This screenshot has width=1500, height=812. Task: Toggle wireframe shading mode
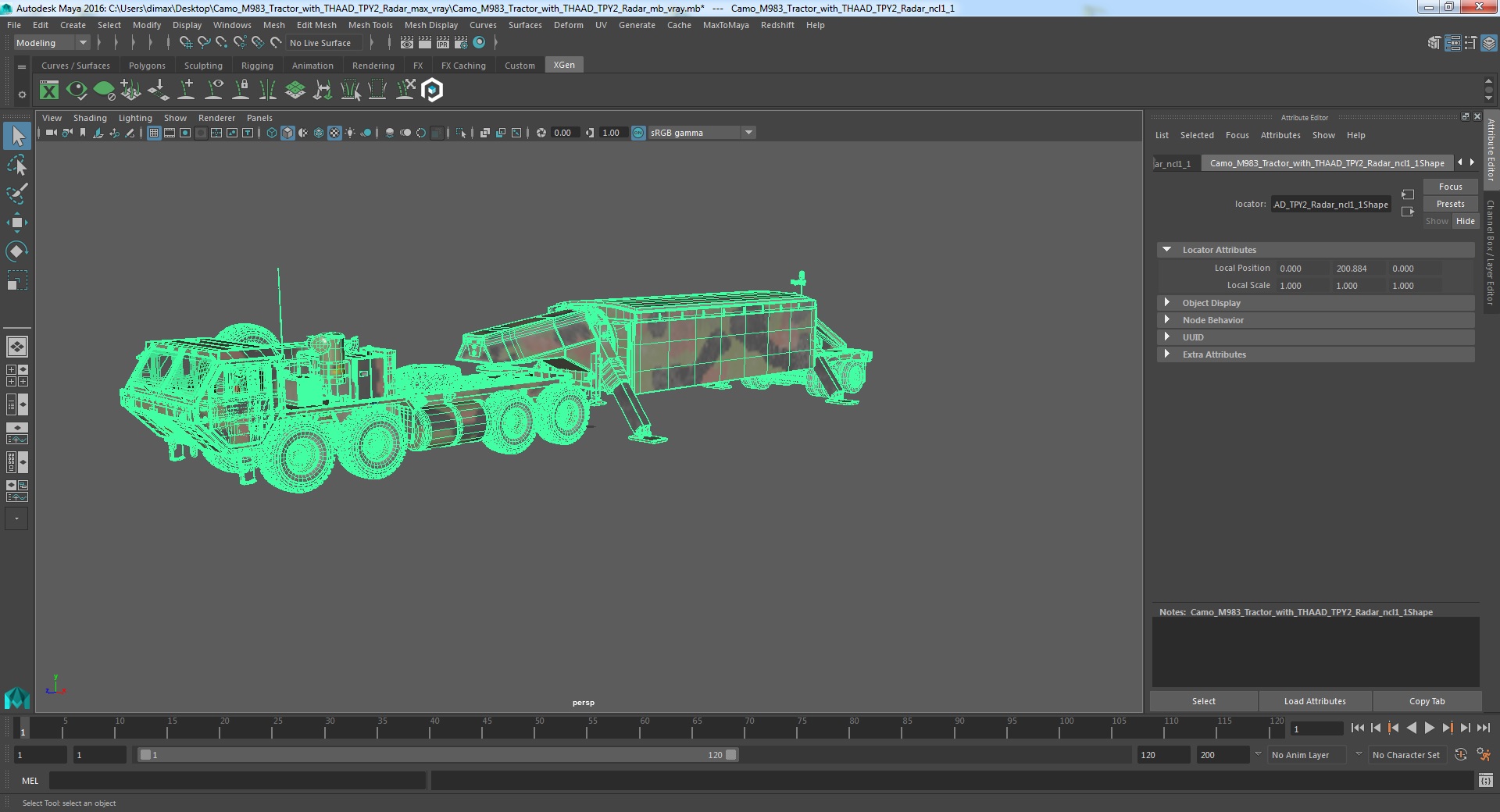tap(272, 133)
